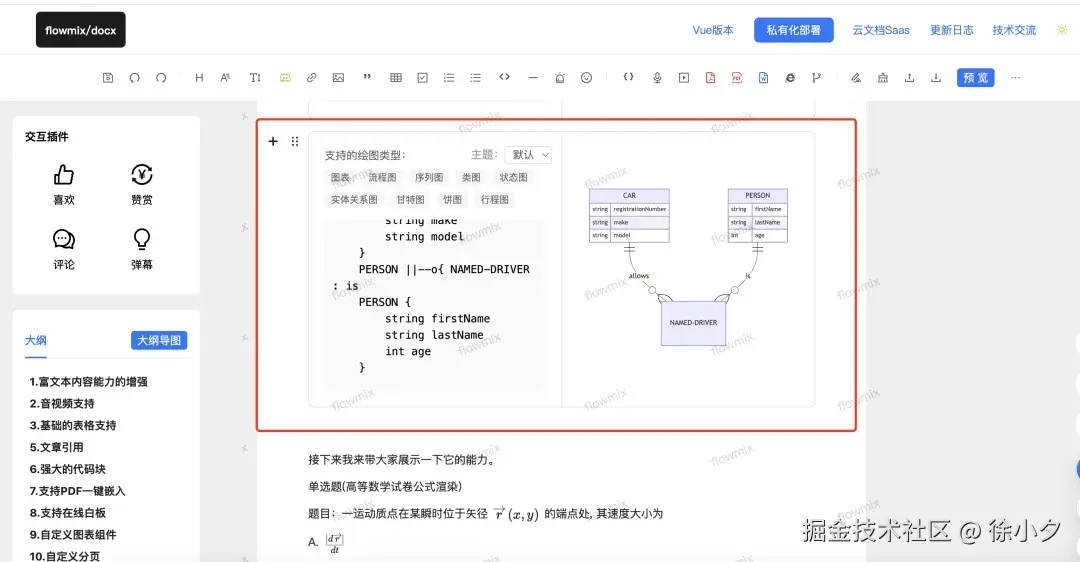This screenshot has height=562, width=1080.
Task: Click the 赞赏 reward plugin
Action: tap(142, 184)
